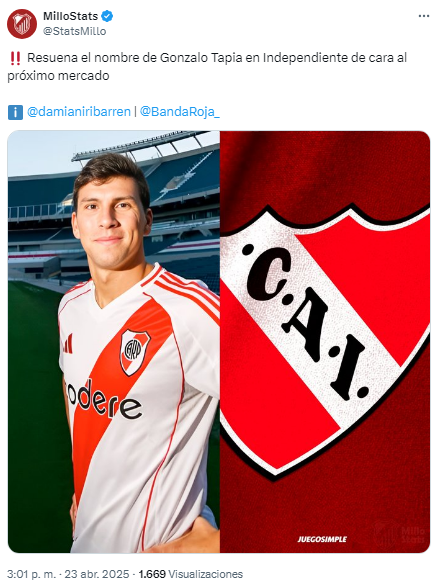Open the @StatsMillo handle

pyautogui.click(x=75, y=31)
